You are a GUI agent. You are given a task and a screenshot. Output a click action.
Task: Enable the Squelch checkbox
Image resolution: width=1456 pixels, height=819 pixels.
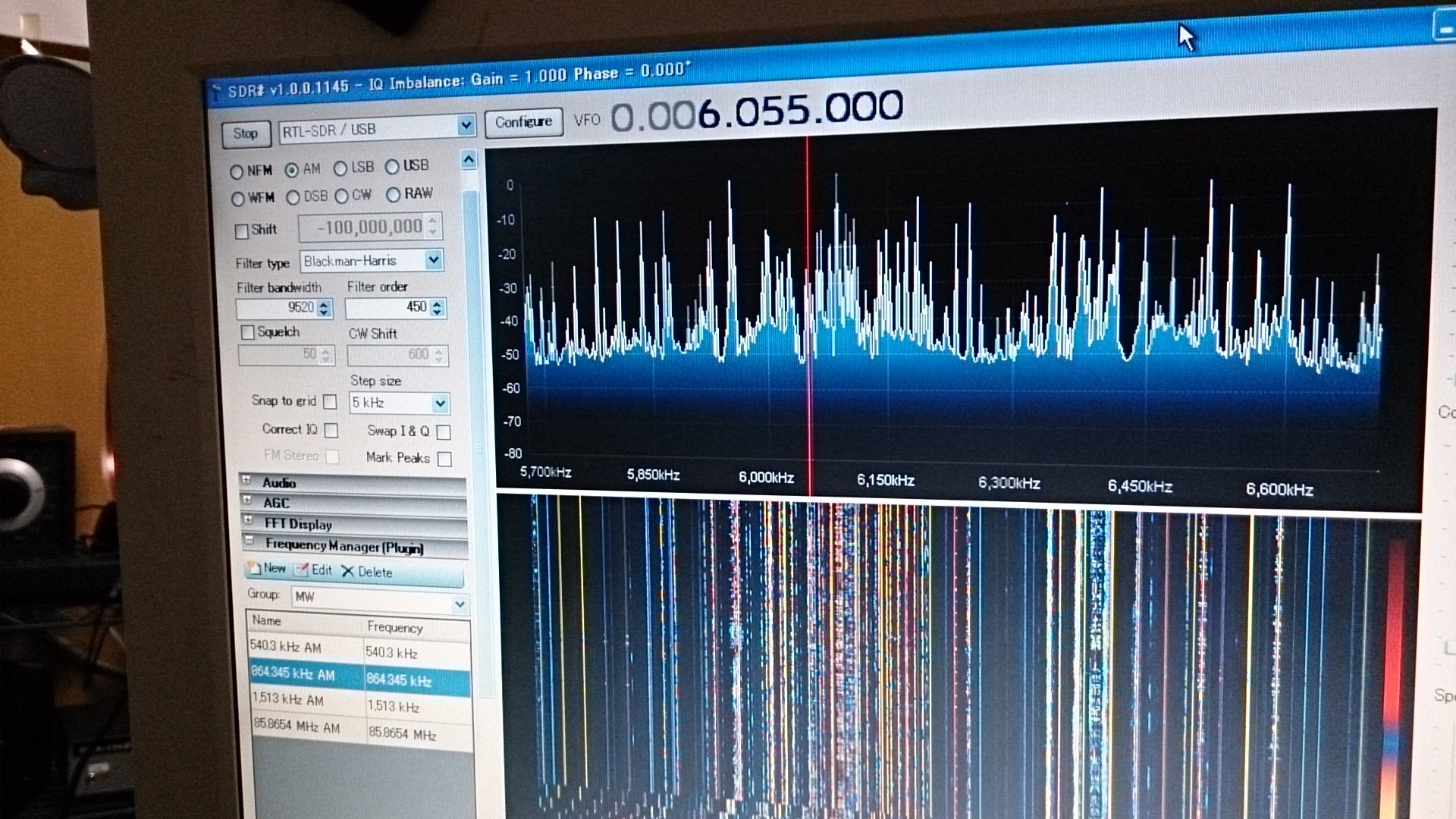click(x=247, y=332)
